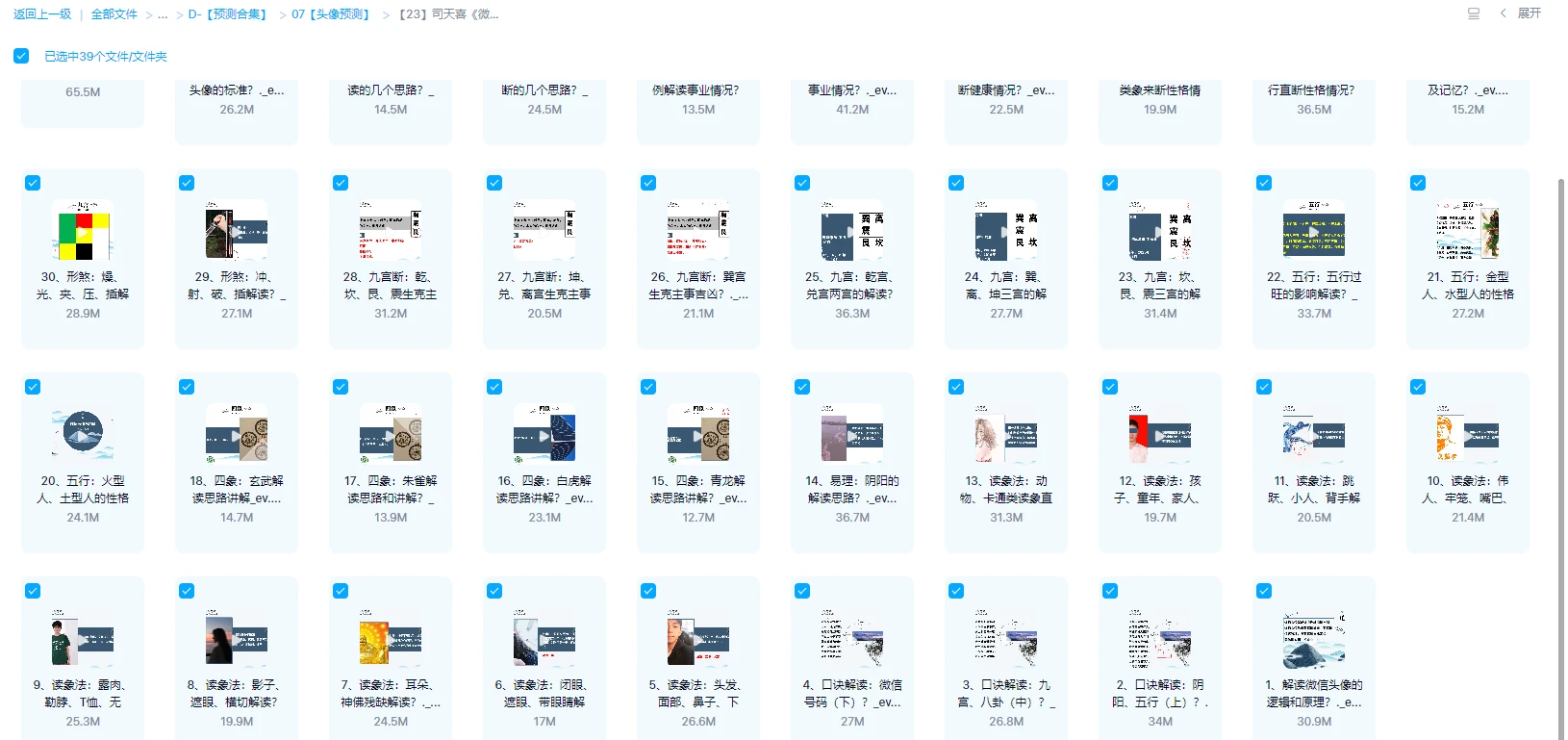The width and height of the screenshot is (1568, 740).
Task: Uncheck file 27、九宫断：坤、兑 checkbox
Action: 494,183
